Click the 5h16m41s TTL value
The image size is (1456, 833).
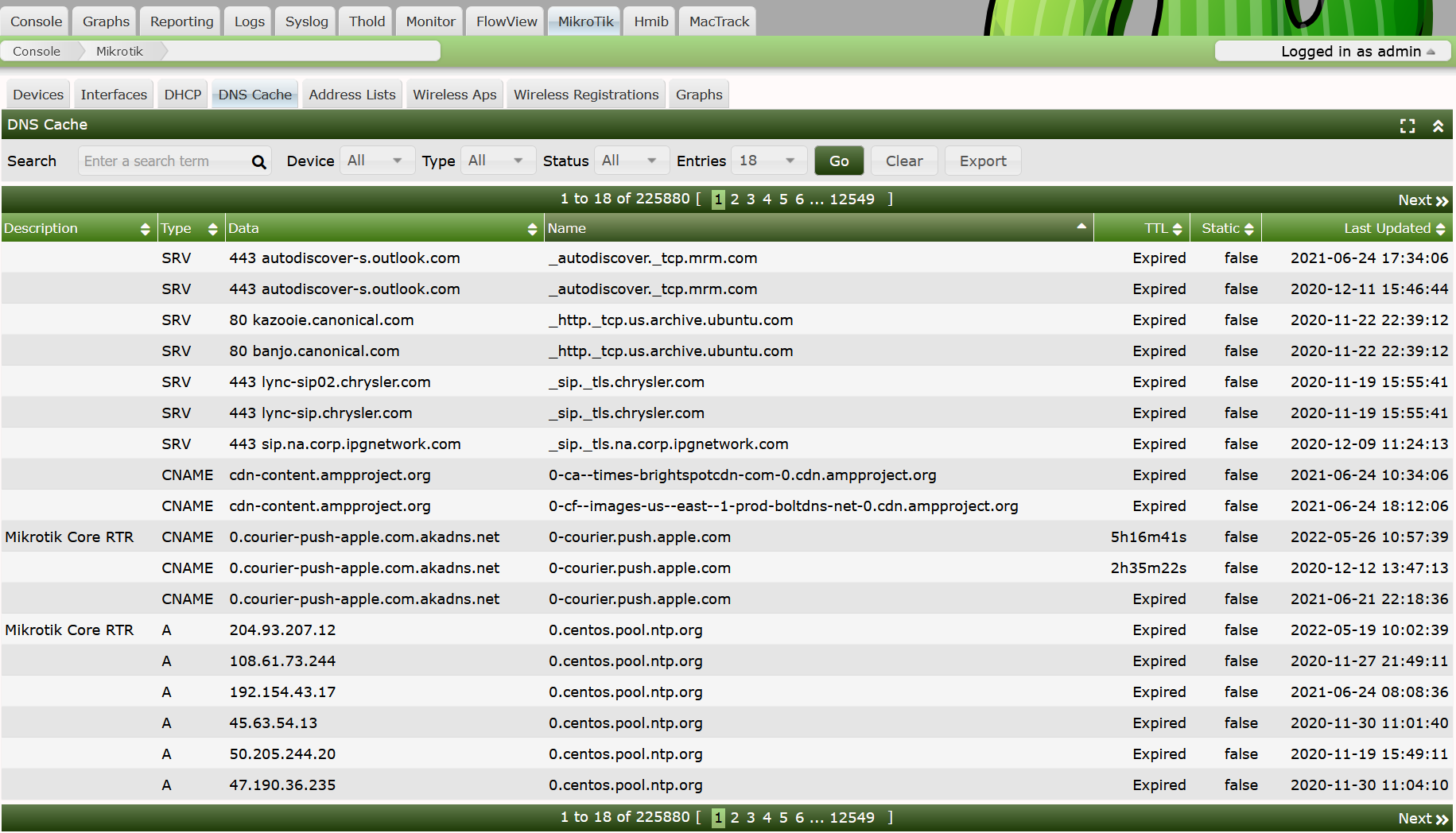click(1148, 537)
